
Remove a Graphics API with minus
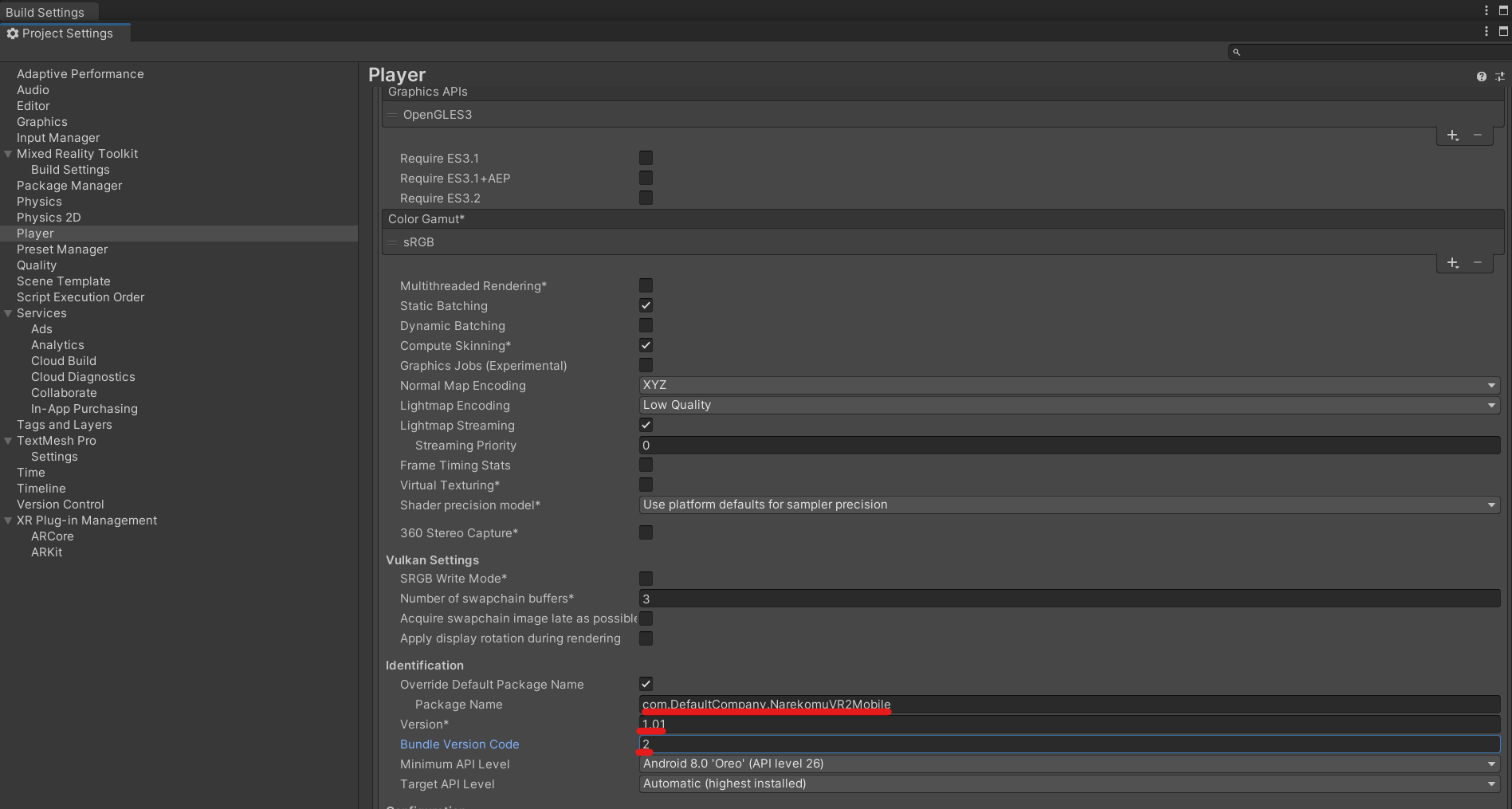(x=1478, y=135)
